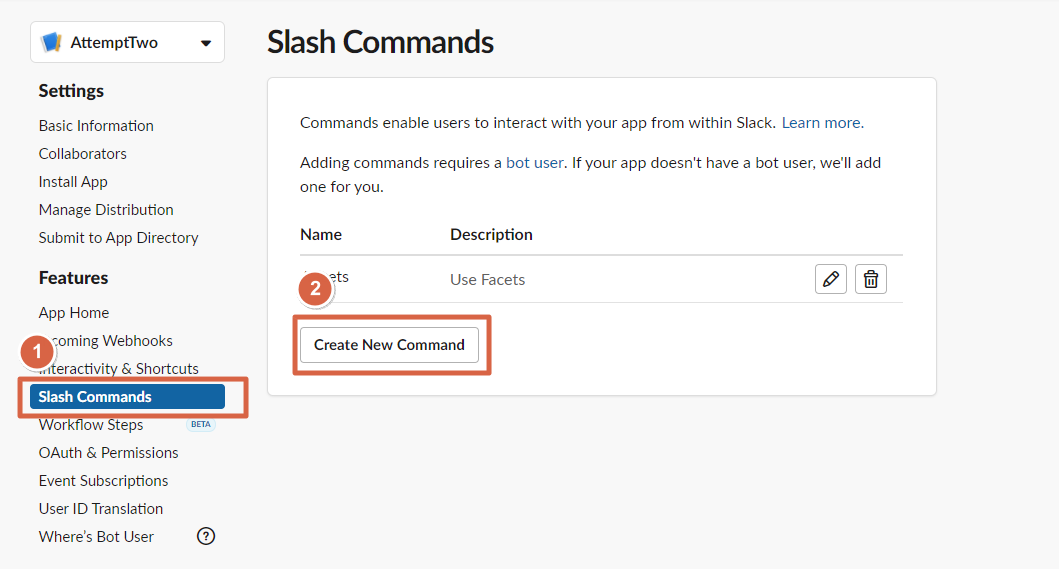1059x569 pixels.
Task: Select User ID Translation
Action: coord(101,509)
